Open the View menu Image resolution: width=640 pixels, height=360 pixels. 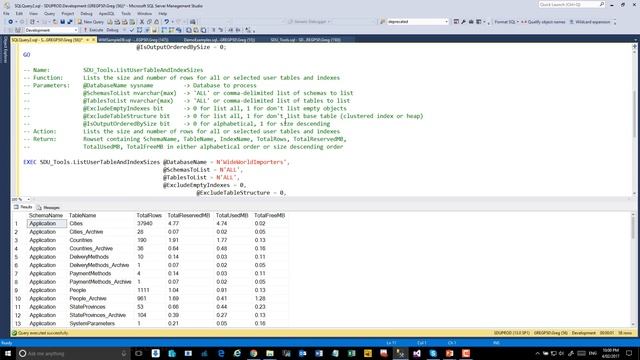click(x=33, y=13)
